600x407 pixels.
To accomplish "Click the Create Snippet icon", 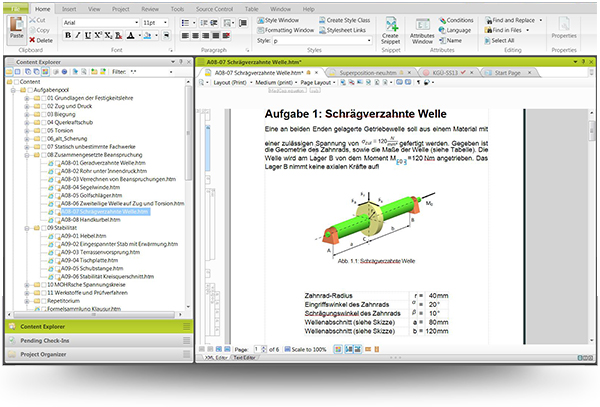I will click(391, 24).
